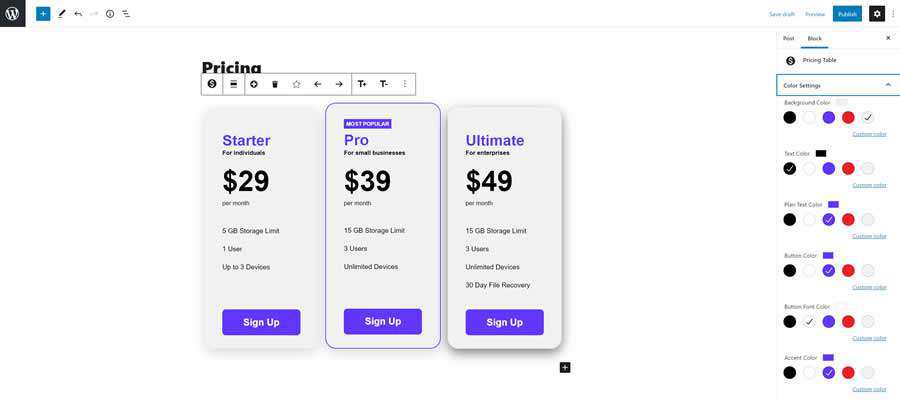Toggle the settings gear sidebar

tap(876, 14)
